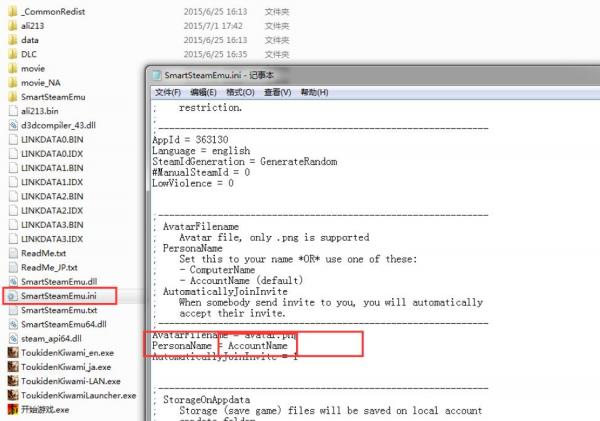Open the 帮助(H) menu in Notepad

(x=314, y=92)
